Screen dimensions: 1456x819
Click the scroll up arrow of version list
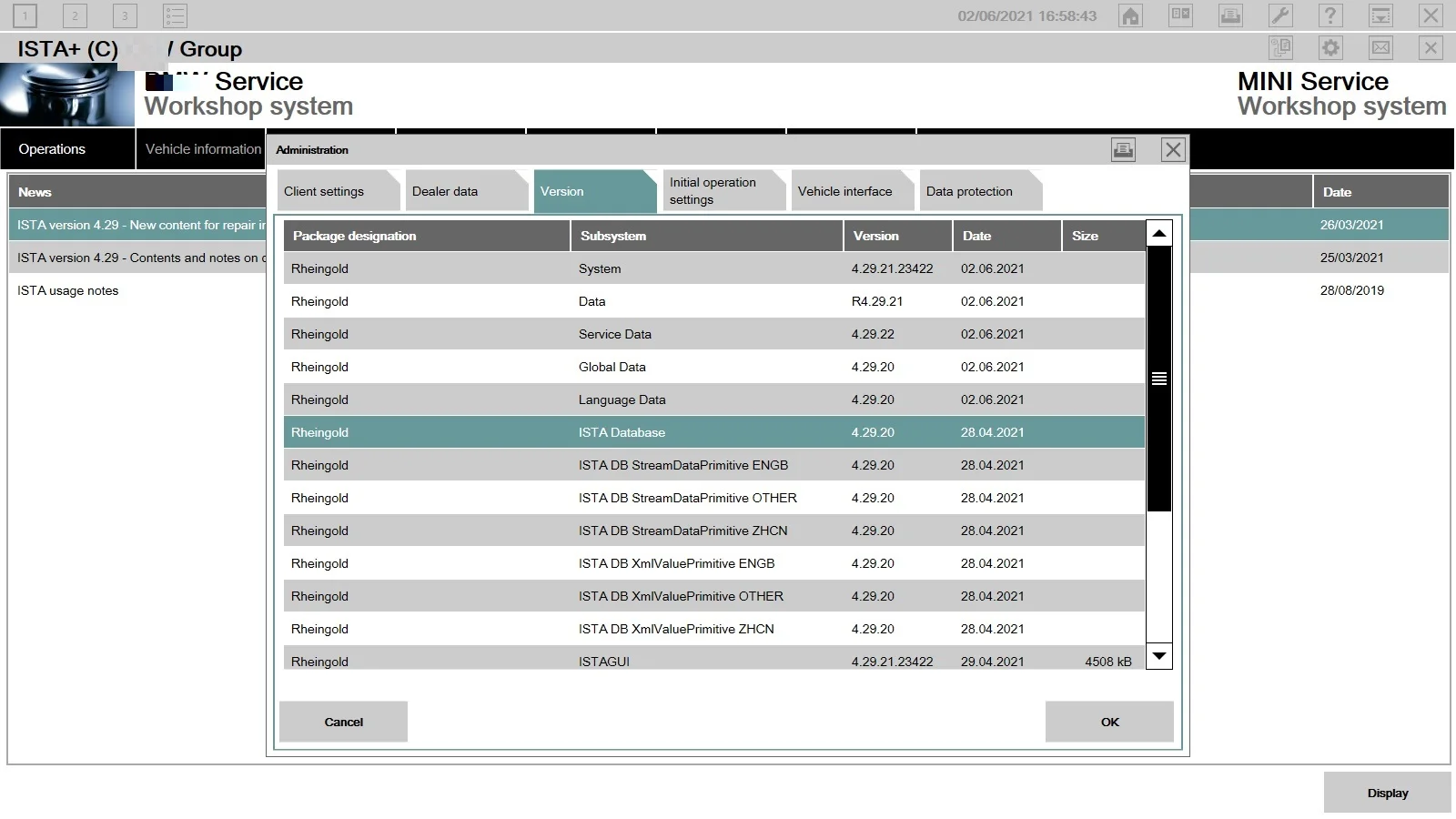coord(1159,233)
